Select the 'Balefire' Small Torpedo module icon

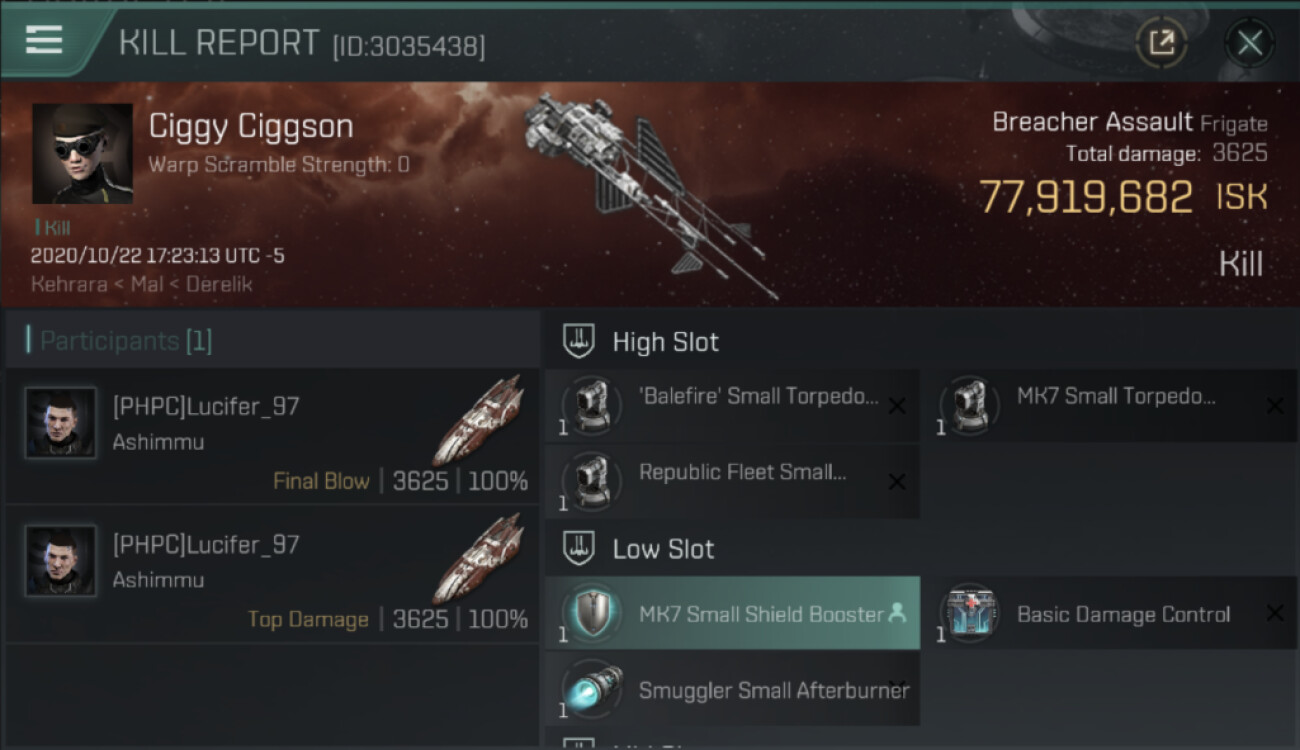(591, 404)
